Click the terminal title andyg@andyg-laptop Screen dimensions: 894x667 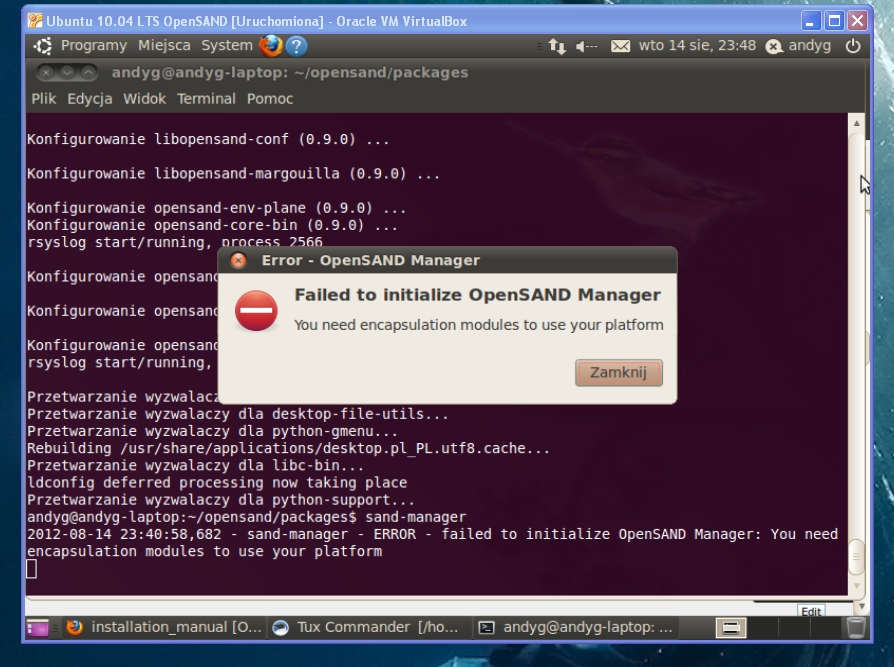click(x=290, y=72)
